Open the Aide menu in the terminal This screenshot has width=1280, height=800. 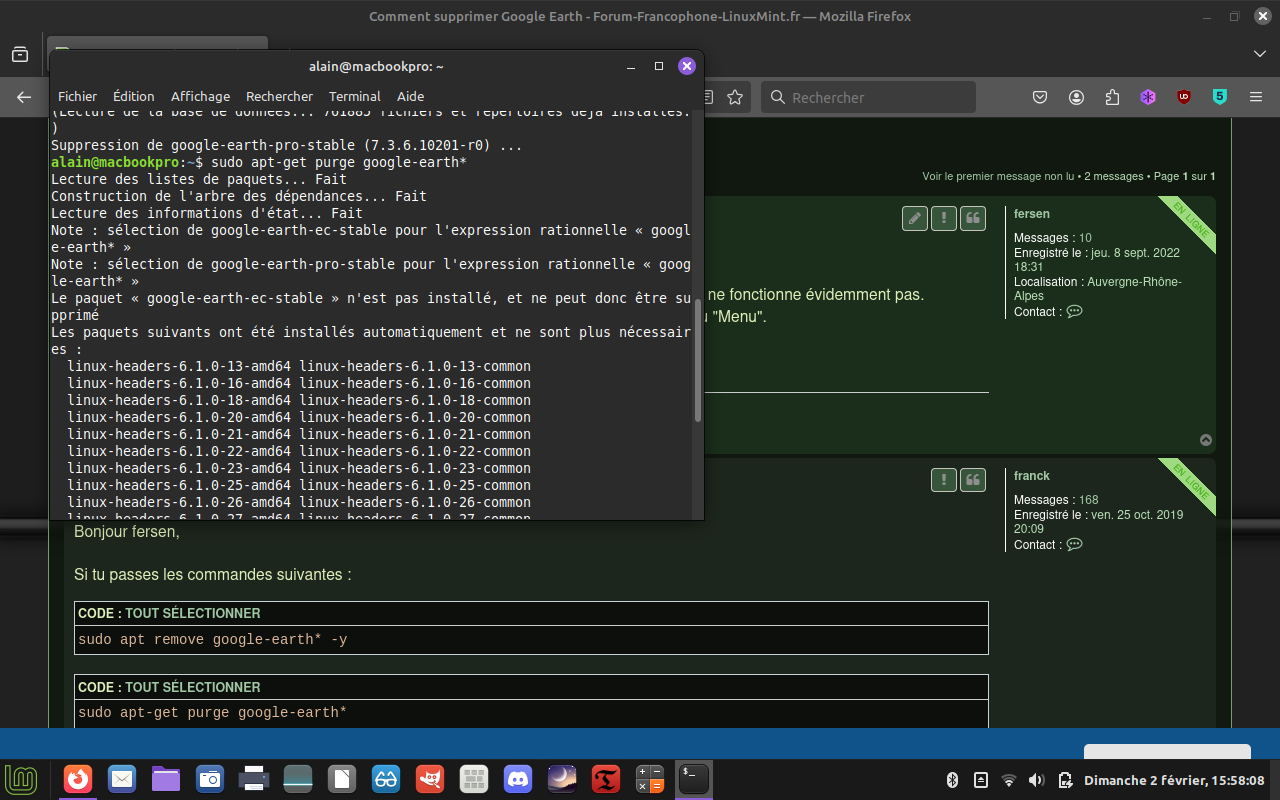(410, 97)
